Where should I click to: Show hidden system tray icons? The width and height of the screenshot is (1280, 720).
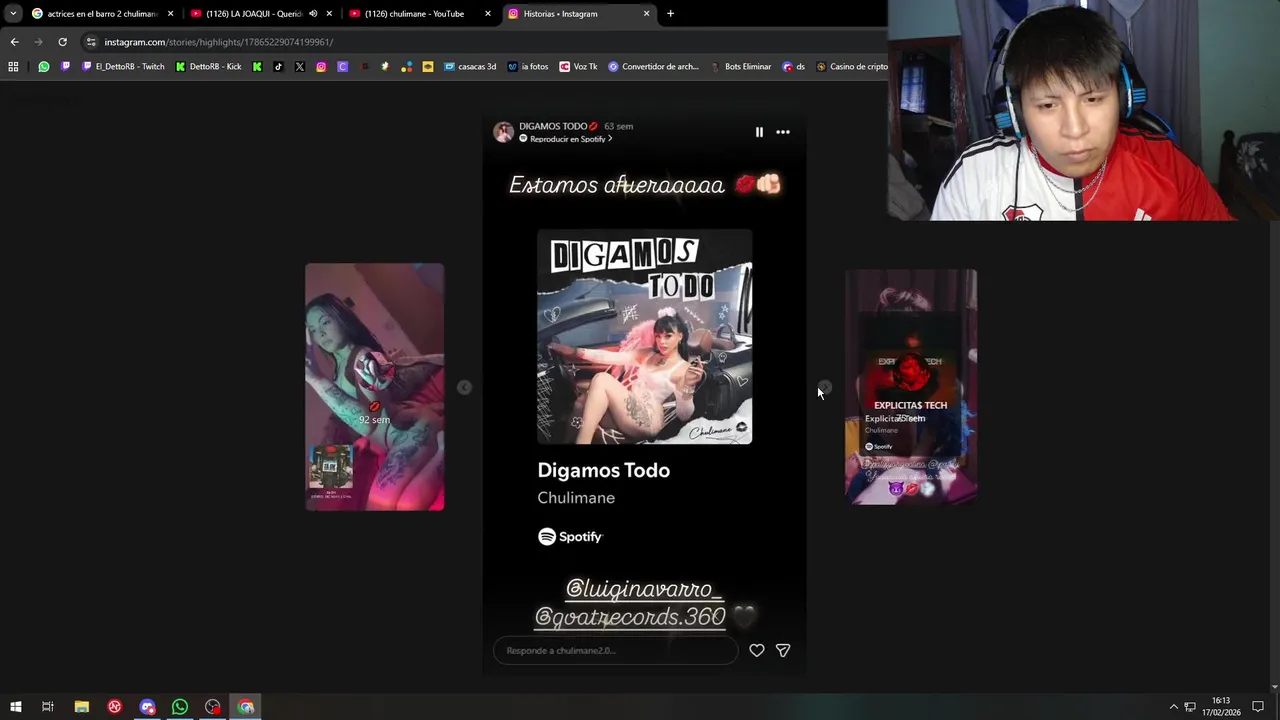[1173, 707]
